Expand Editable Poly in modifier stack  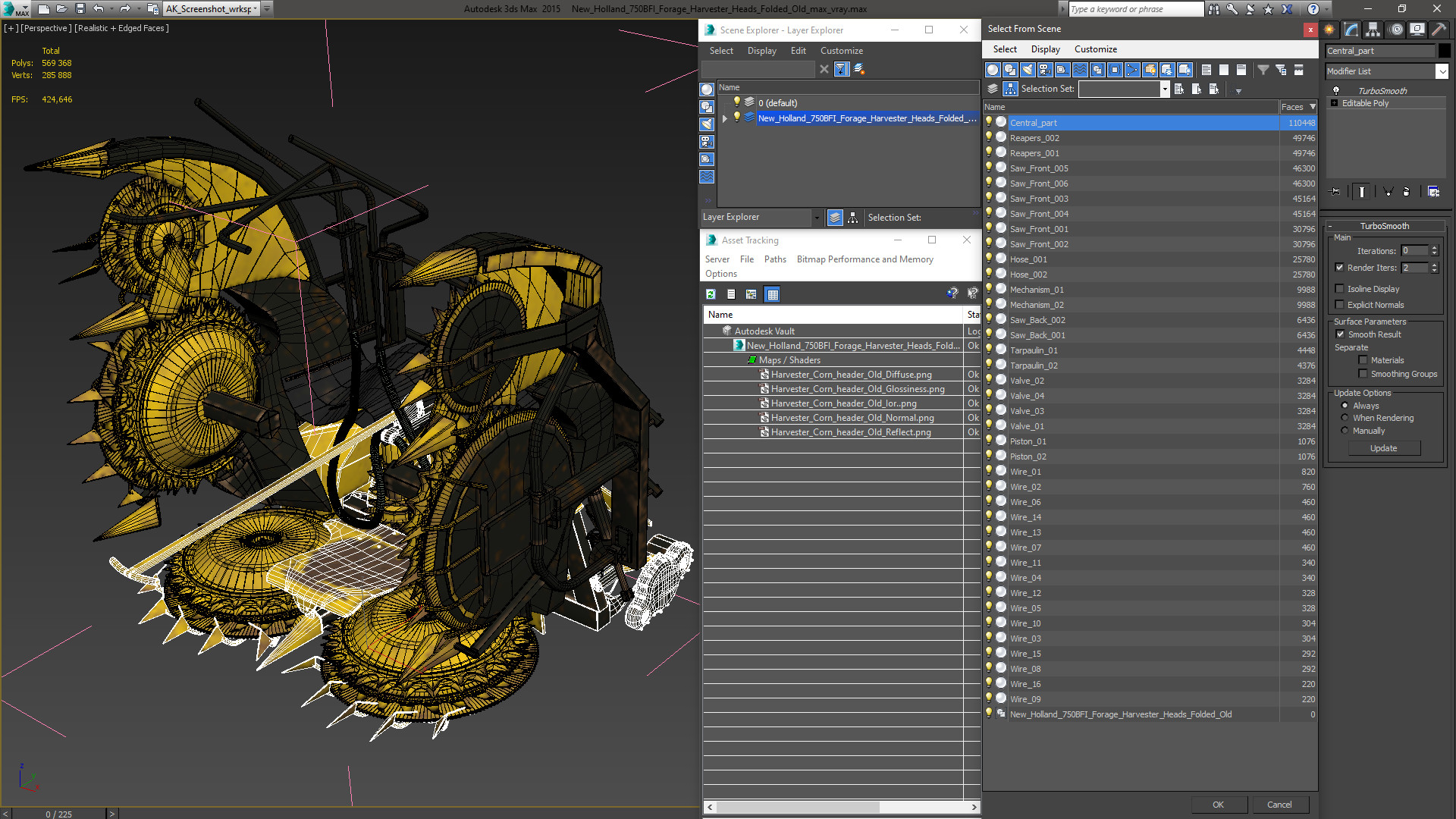click(1334, 103)
